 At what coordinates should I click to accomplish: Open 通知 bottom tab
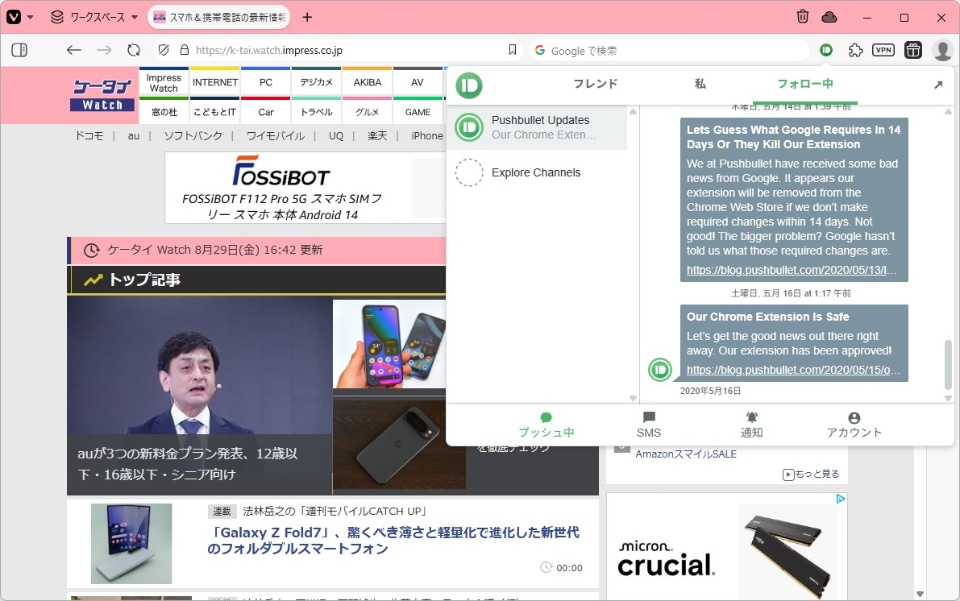click(x=751, y=425)
